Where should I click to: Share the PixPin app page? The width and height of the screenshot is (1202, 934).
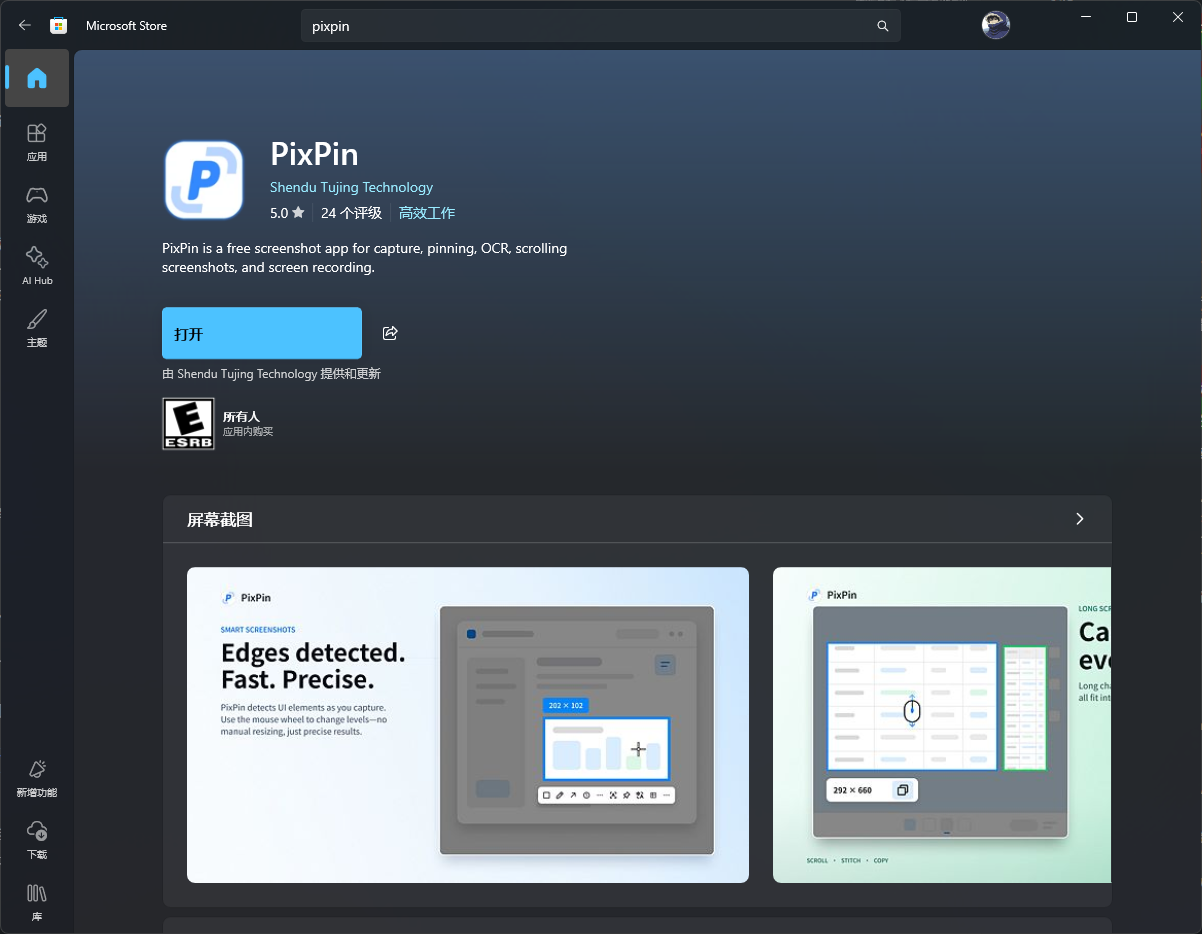coord(390,333)
